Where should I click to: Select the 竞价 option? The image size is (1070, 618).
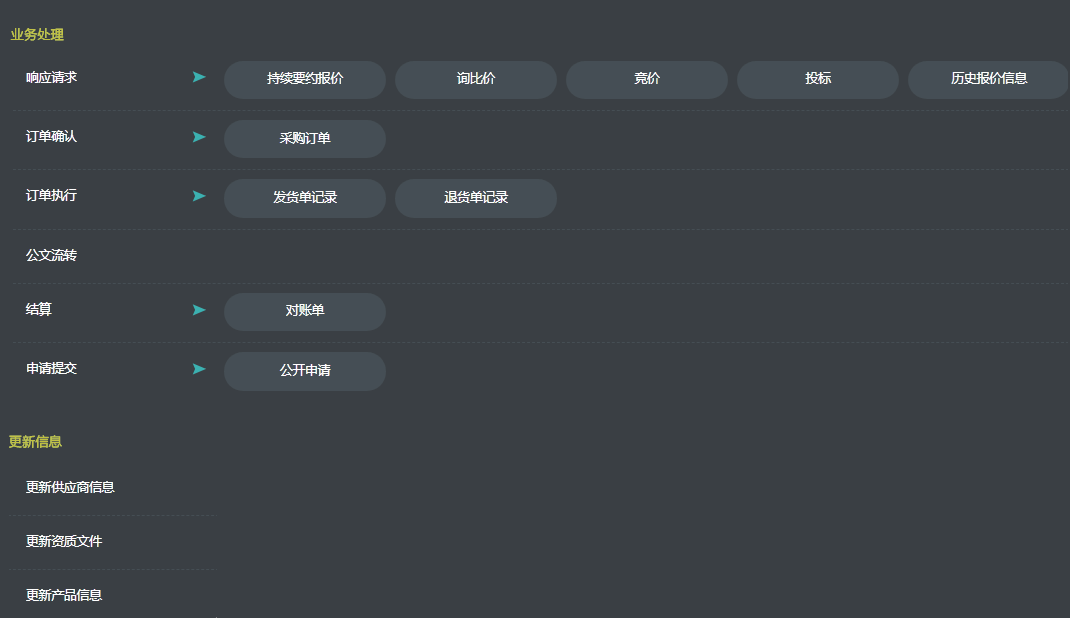[x=647, y=79]
